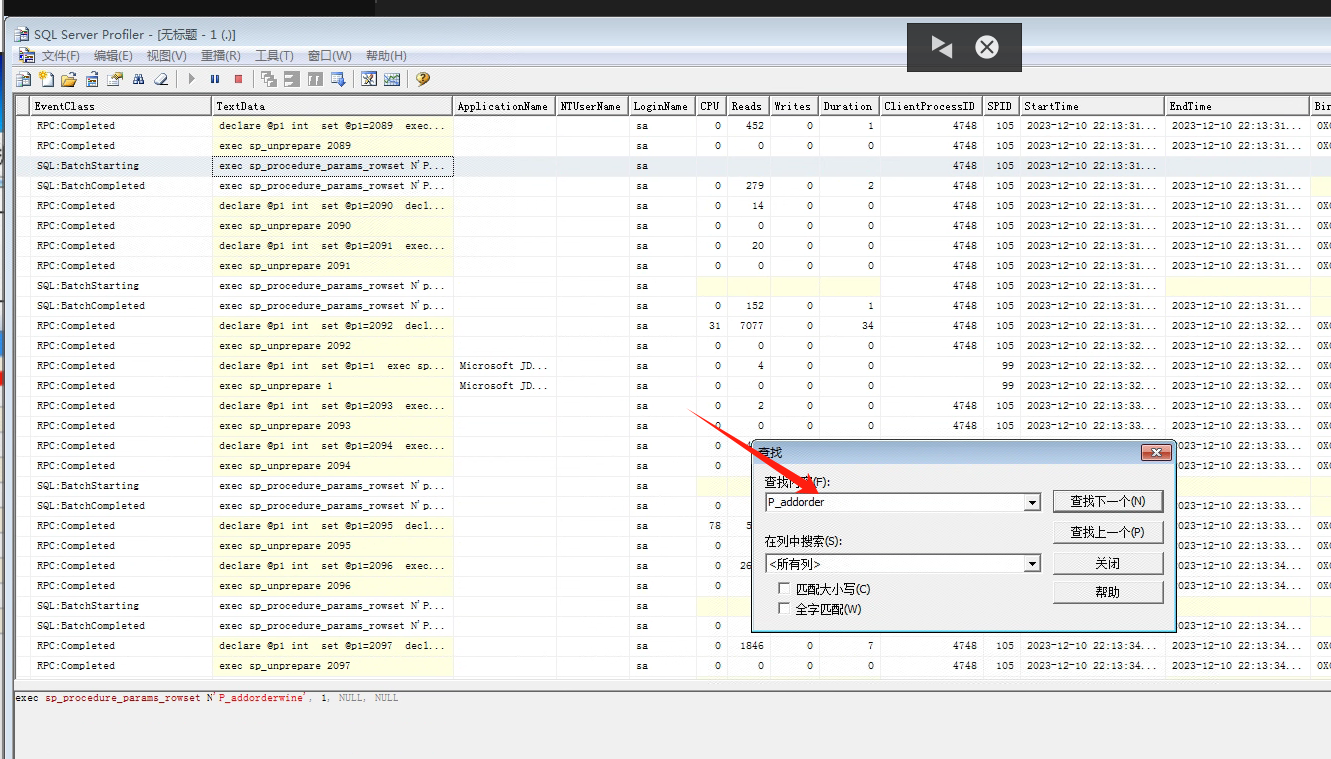
Task: Click the P_addorderwine statement in bottom pane
Action: 206,698
